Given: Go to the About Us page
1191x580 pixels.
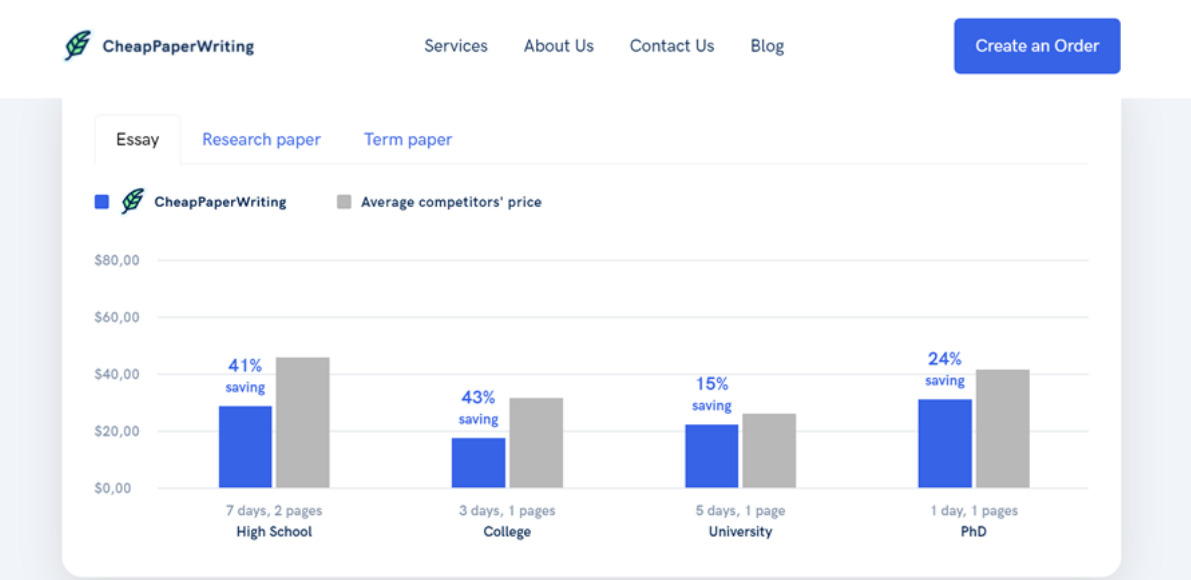Looking at the screenshot, I should tap(559, 46).
